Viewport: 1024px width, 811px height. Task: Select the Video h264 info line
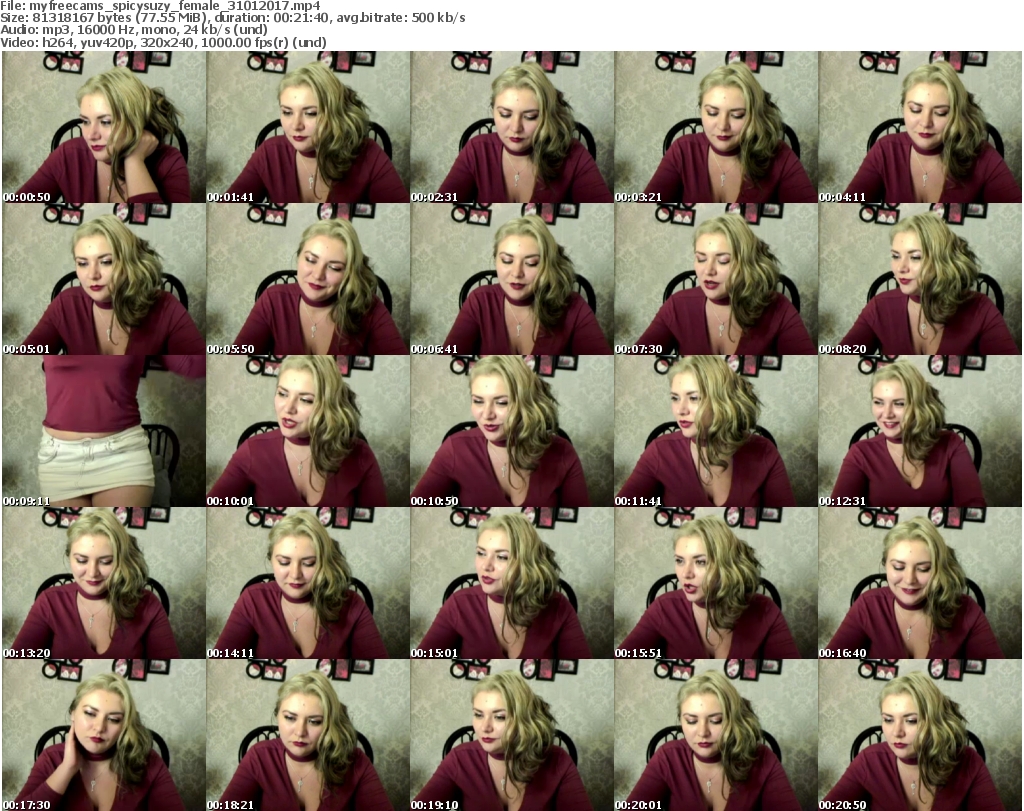tap(163, 42)
